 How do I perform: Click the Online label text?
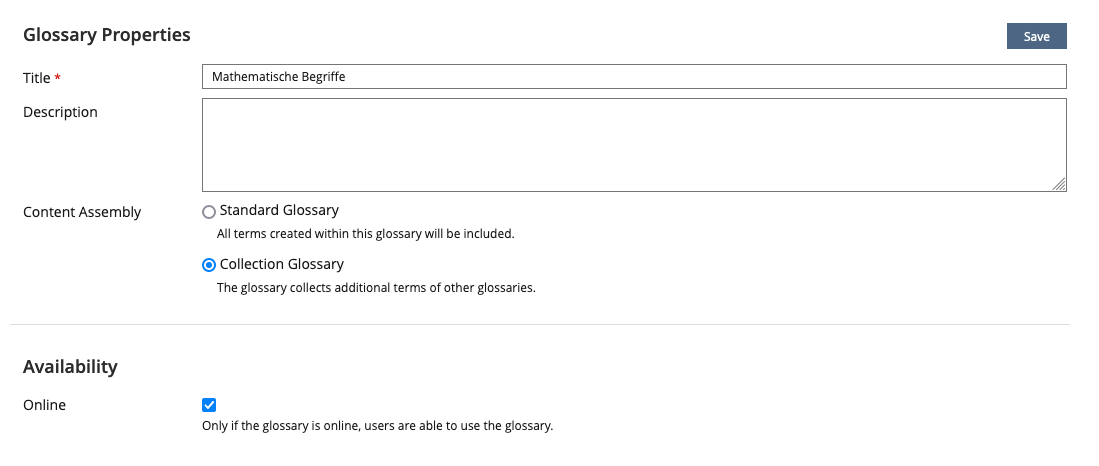tap(44, 405)
